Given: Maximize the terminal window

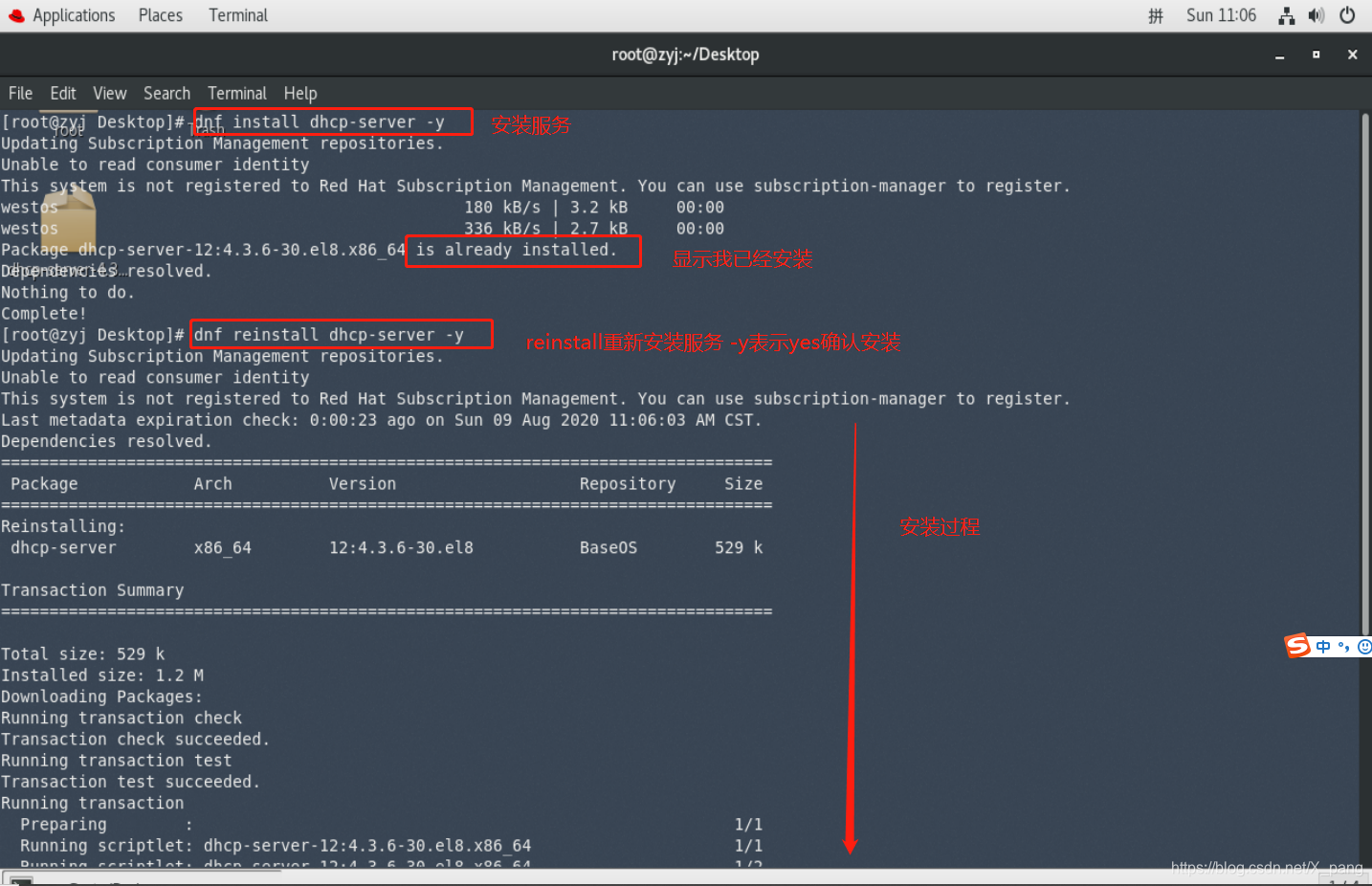Looking at the screenshot, I should 1316,55.
